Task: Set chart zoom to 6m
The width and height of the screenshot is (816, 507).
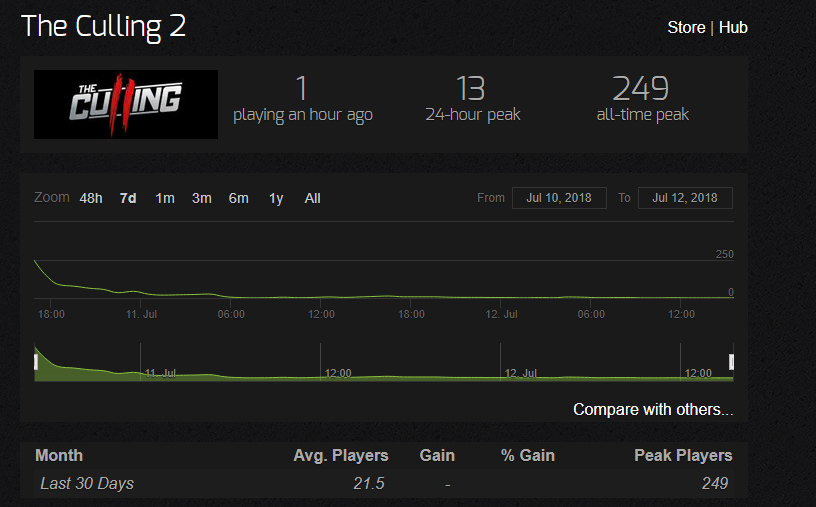Action: click(238, 198)
